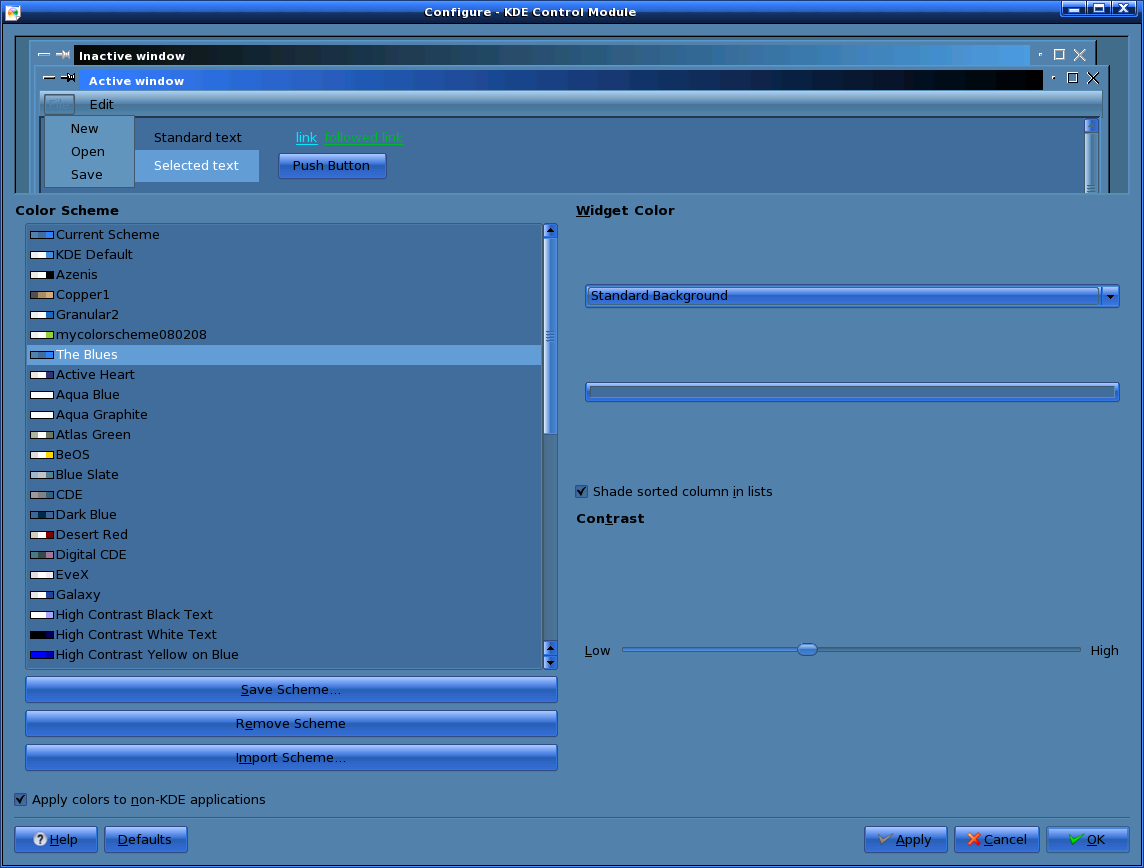Click the mycolorscheme080208 color icon
This screenshot has height=868, width=1144.
(x=42, y=335)
